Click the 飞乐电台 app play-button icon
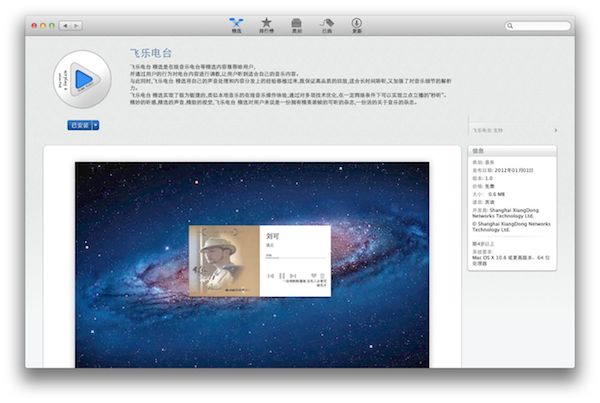600x403 pixels. [82, 79]
